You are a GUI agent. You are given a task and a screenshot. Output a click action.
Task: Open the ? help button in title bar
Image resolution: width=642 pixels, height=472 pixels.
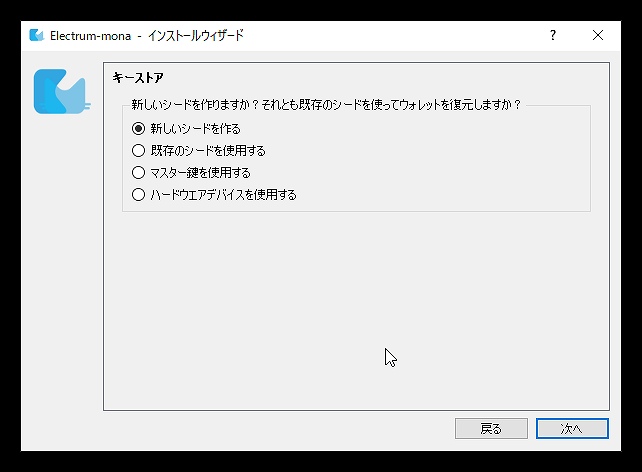pyautogui.click(x=553, y=35)
